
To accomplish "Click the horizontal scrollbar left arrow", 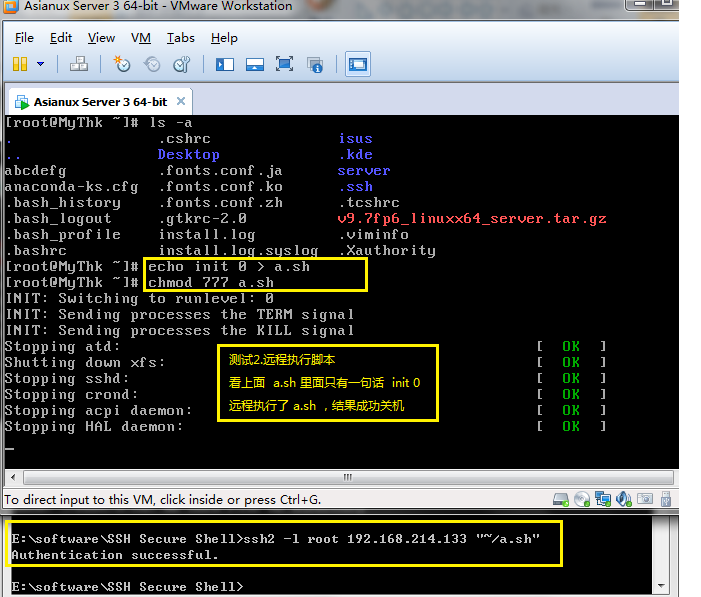I will coord(13,477).
